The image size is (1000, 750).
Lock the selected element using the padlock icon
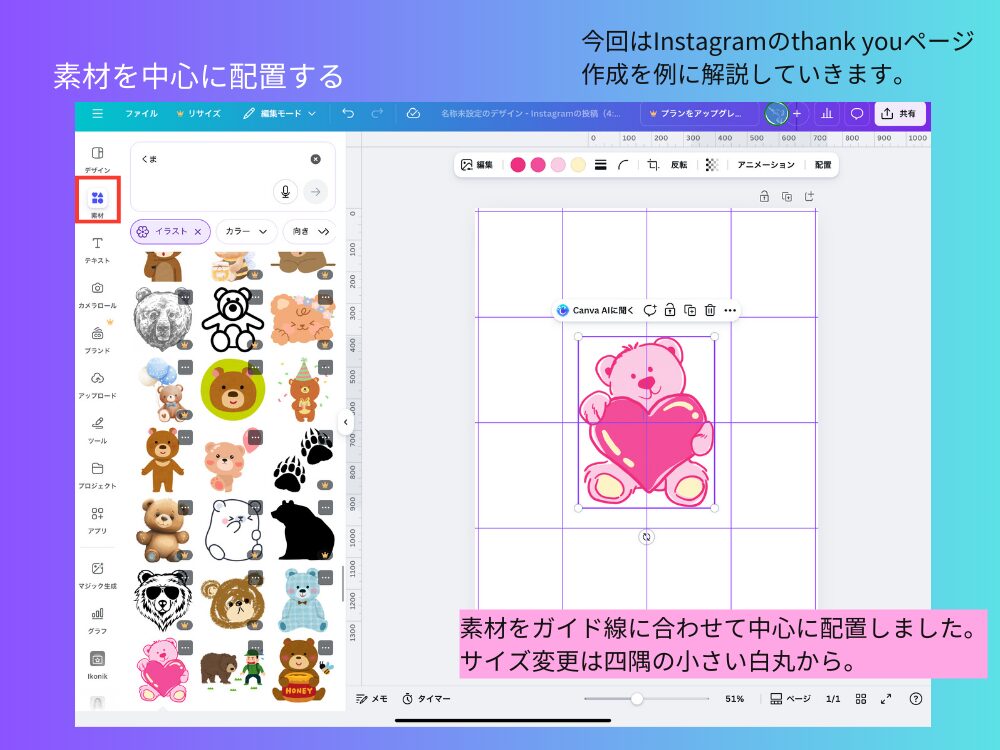pyautogui.click(x=670, y=311)
